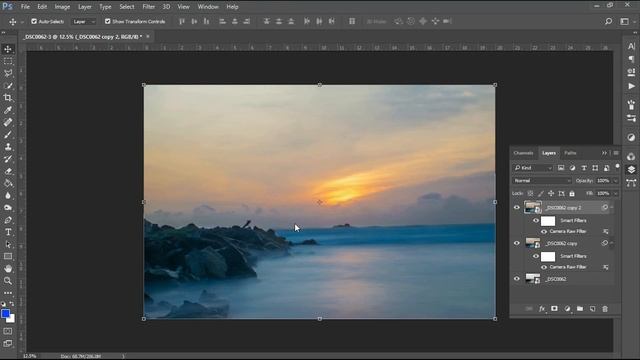Click the foreground blue color swatch
Screen dimensions: 640x360
click(x=5, y=313)
